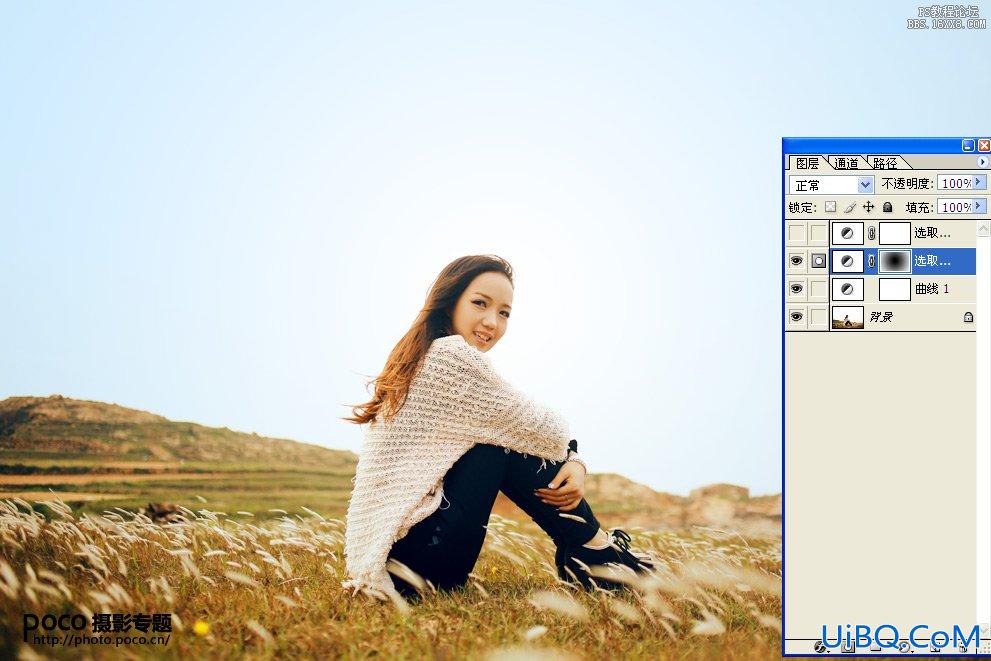
Task: Show the hidden top 选取 layer
Action: click(796, 233)
